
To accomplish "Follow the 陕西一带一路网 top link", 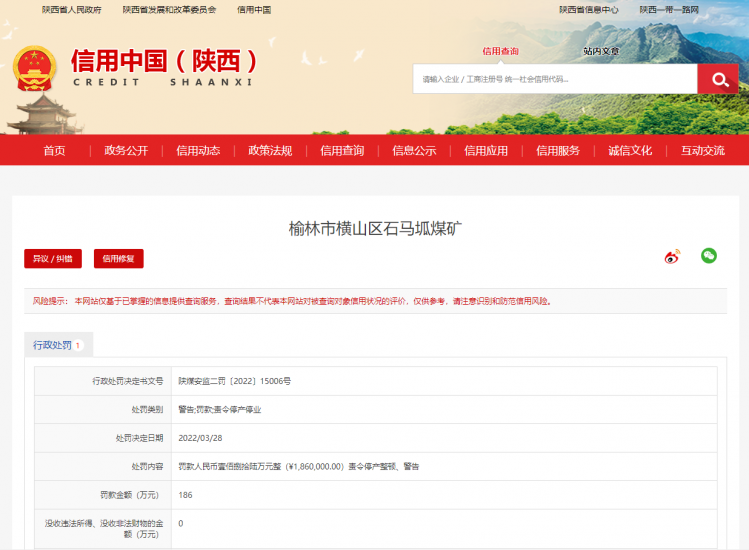I will tap(669, 10).
